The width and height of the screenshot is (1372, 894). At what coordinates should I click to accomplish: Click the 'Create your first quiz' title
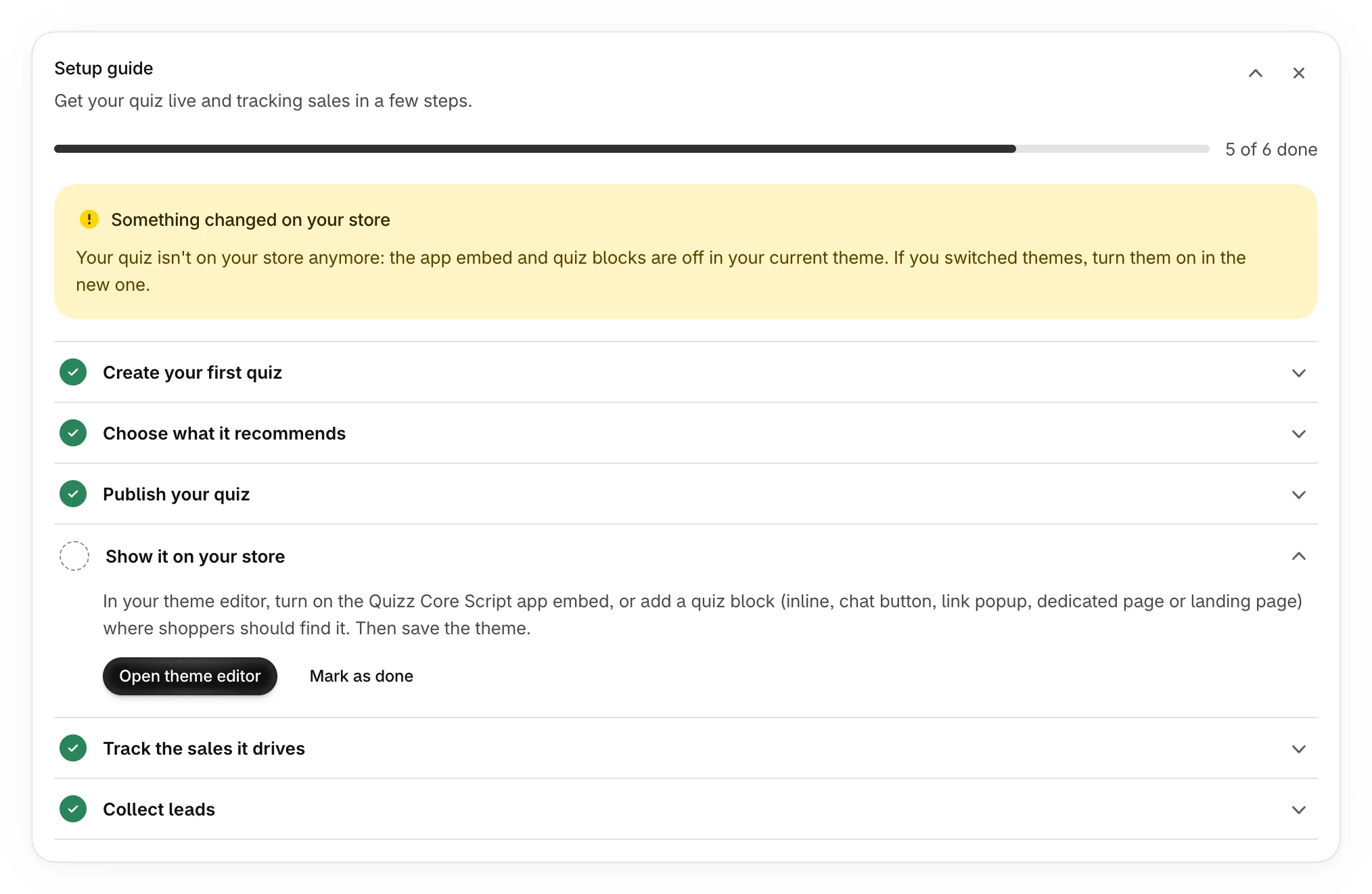coord(192,373)
